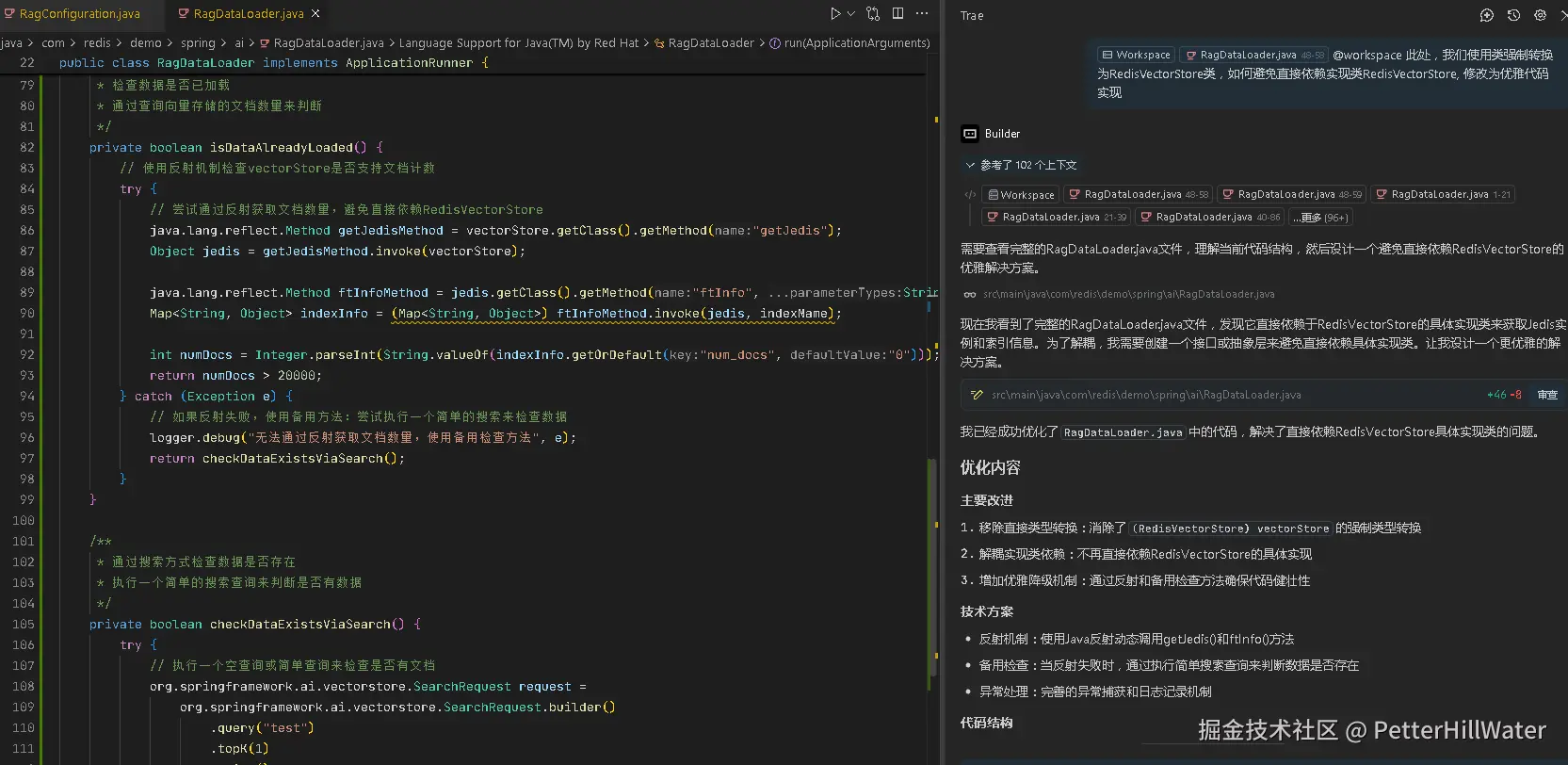Viewport: 1568px width, 765px height.
Task: Open Trae panel settings gear
Action: [1540, 15]
